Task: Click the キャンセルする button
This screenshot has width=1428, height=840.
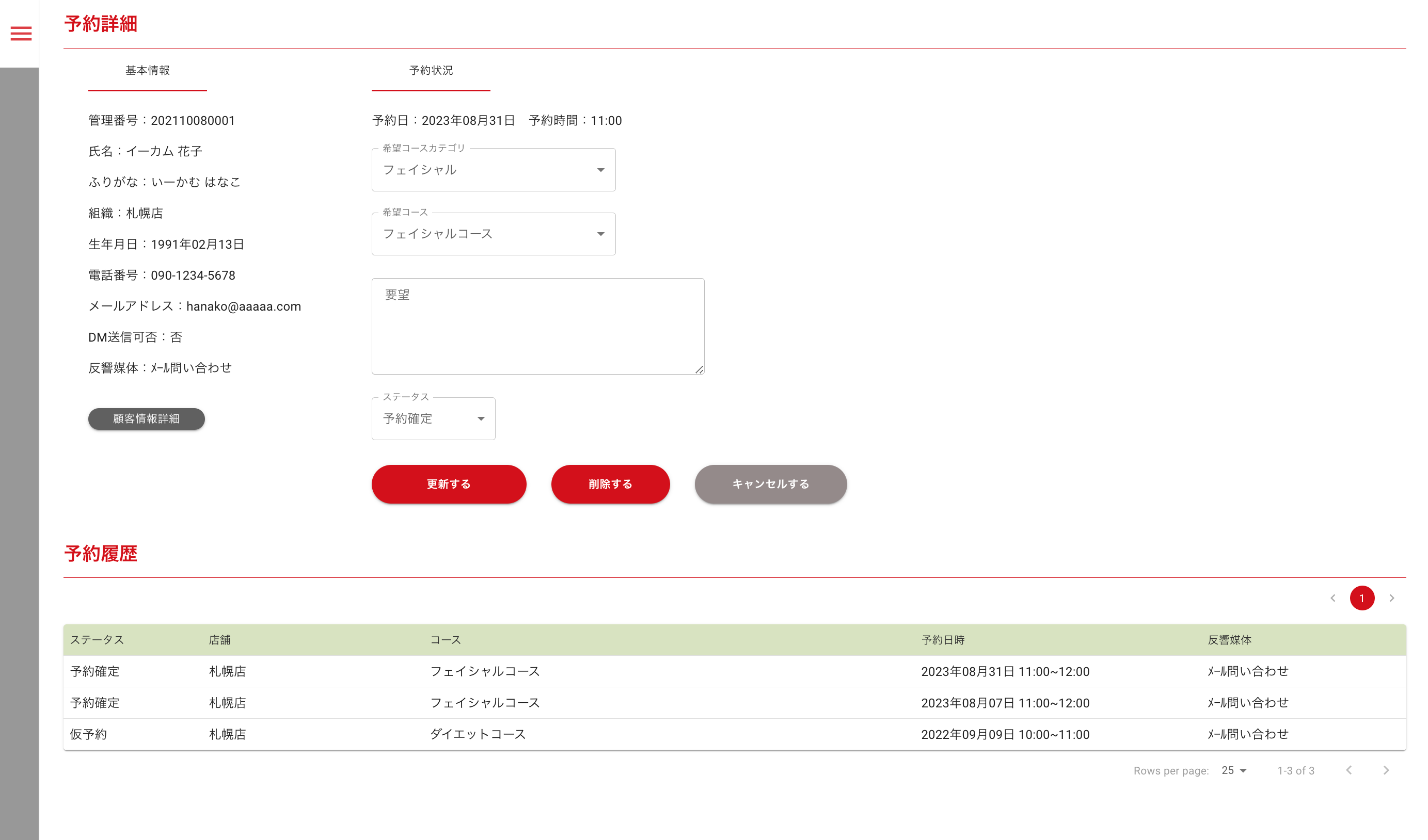Action: tap(771, 484)
